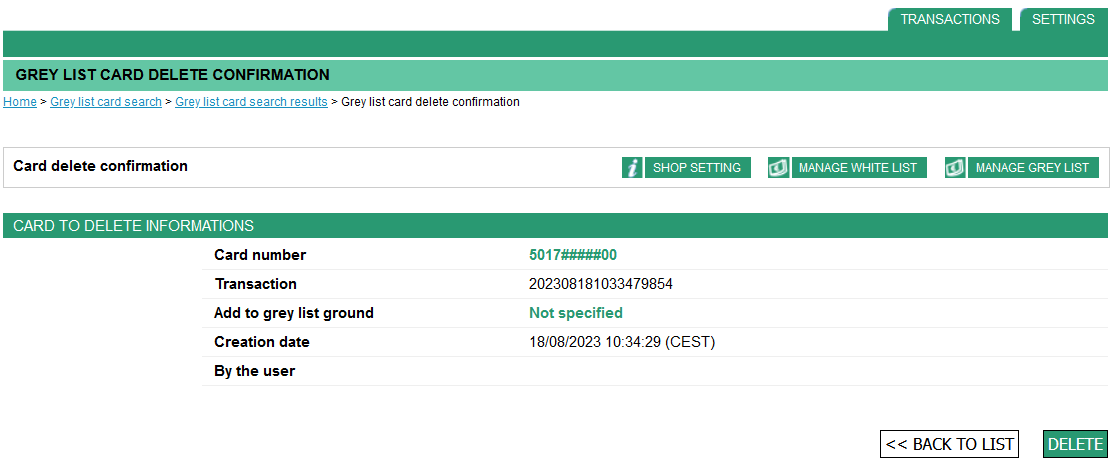Click the card icon beside Manage Grey List

[x=955, y=168]
